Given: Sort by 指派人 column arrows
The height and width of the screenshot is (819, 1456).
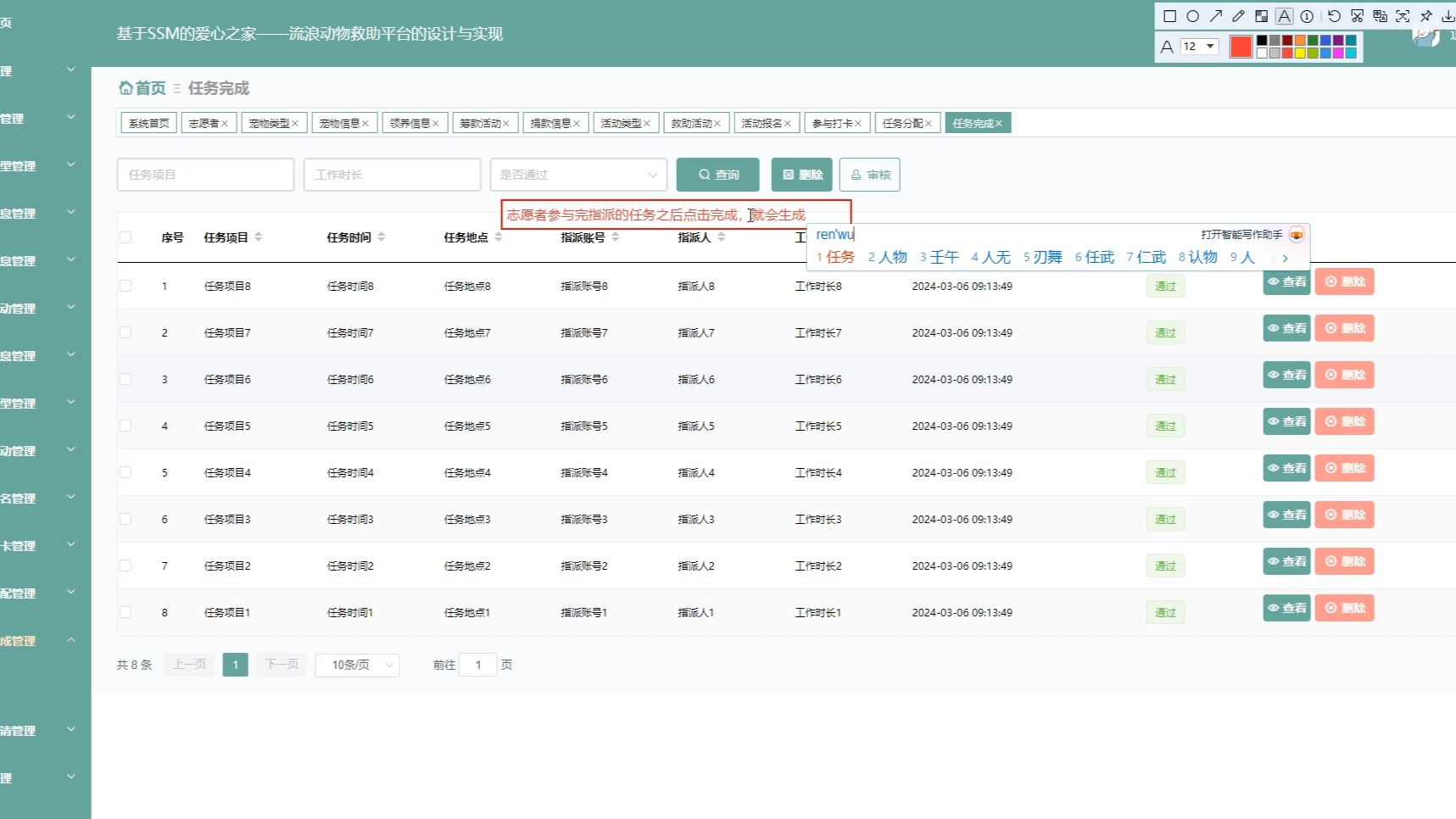Looking at the screenshot, I should 722,237.
